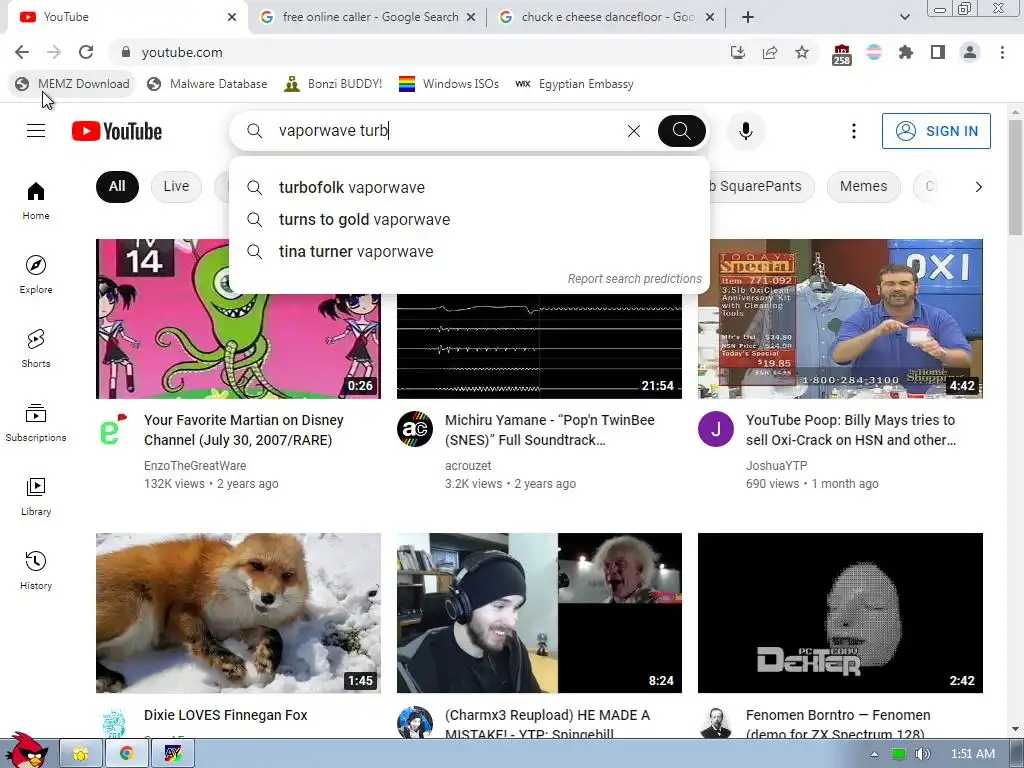Share this page via the share icon

770,52
